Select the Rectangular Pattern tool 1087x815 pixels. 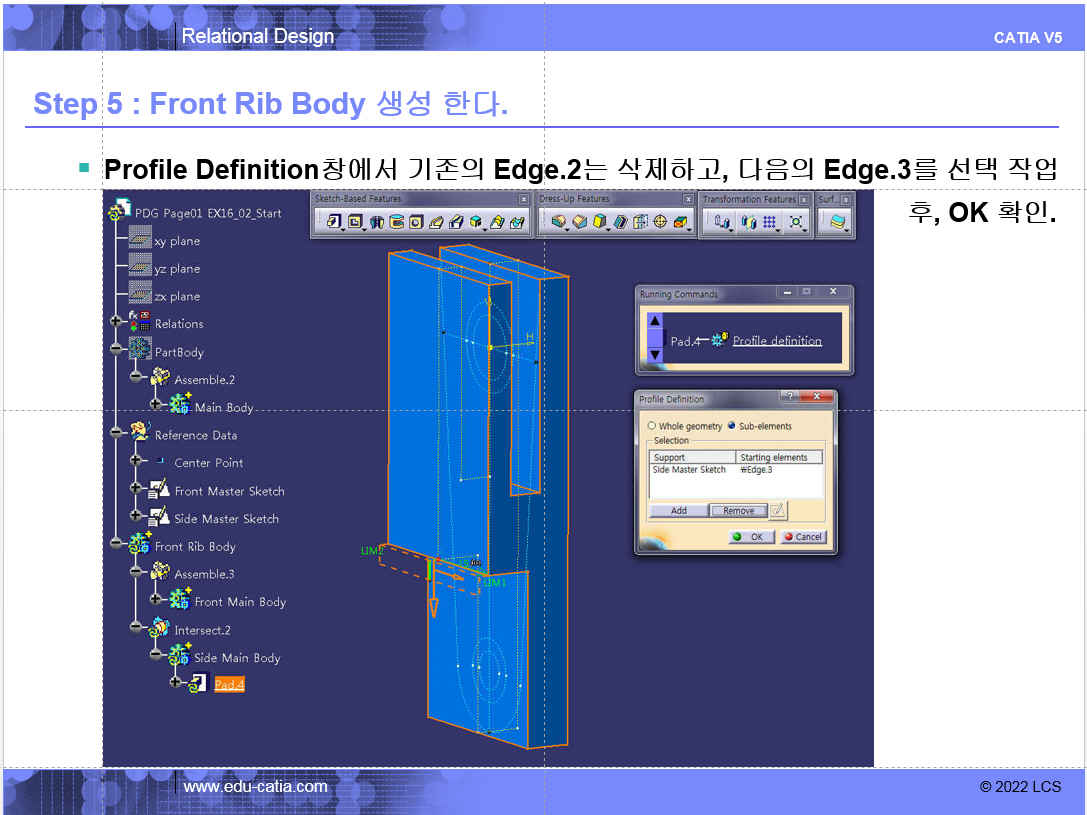click(x=770, y=222)
